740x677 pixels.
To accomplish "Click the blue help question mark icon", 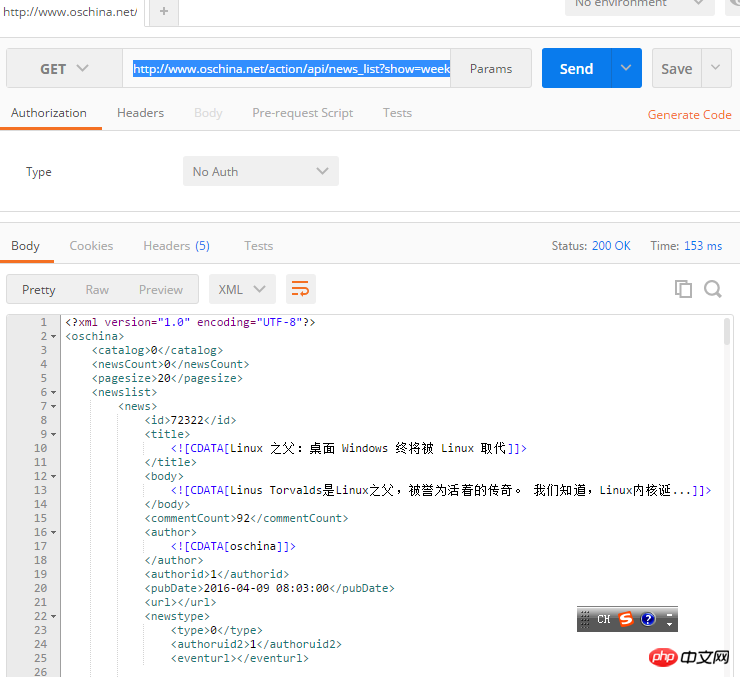I will [x=648, y=619].
